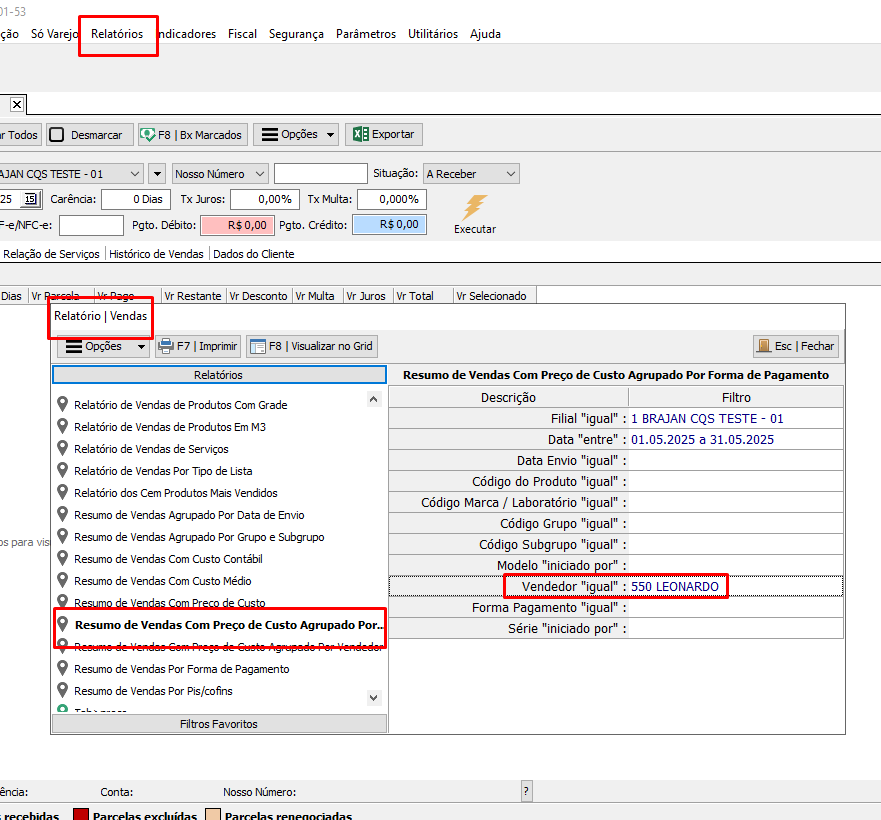
Task: Click the Executar lightning bolt icon
Action: tap(474, 208)
